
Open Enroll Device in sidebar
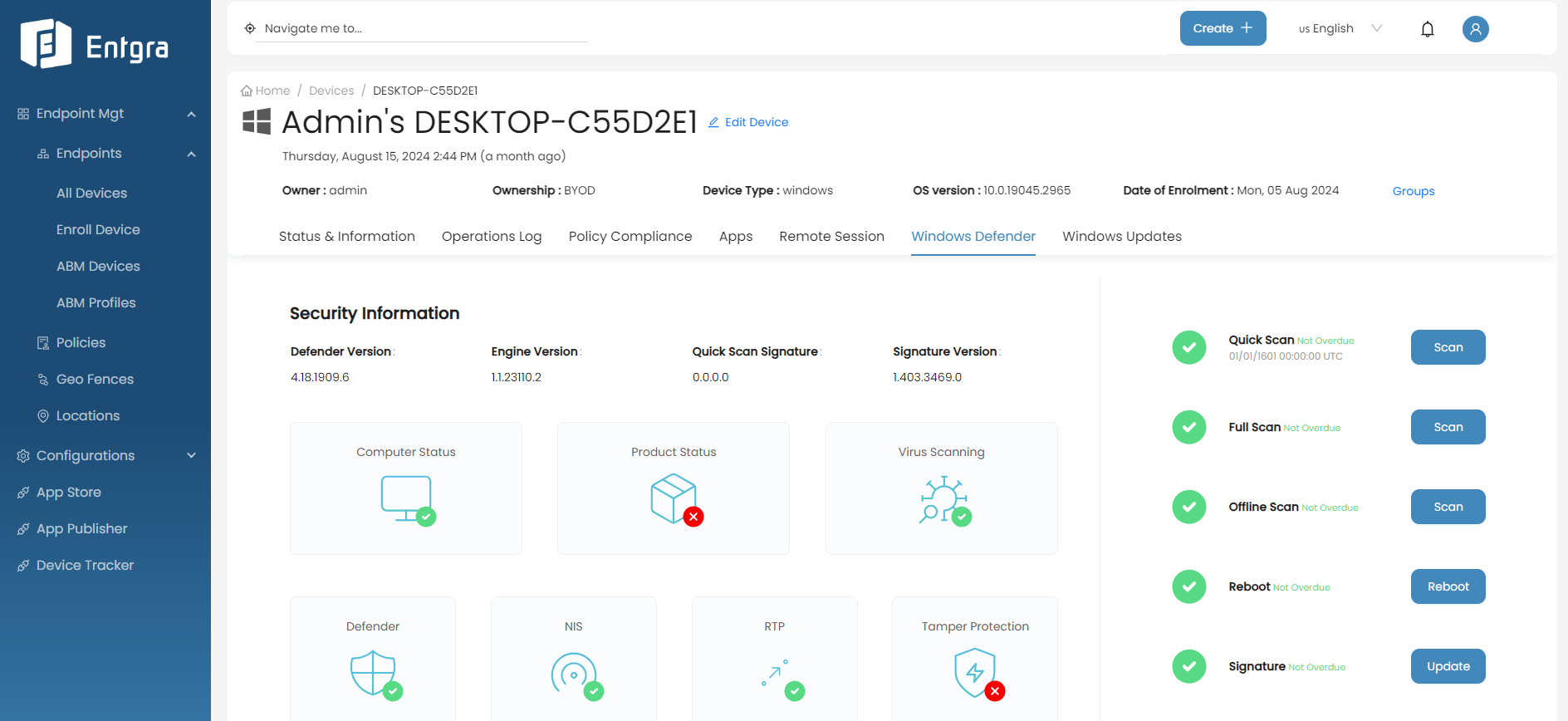(98, 230)
